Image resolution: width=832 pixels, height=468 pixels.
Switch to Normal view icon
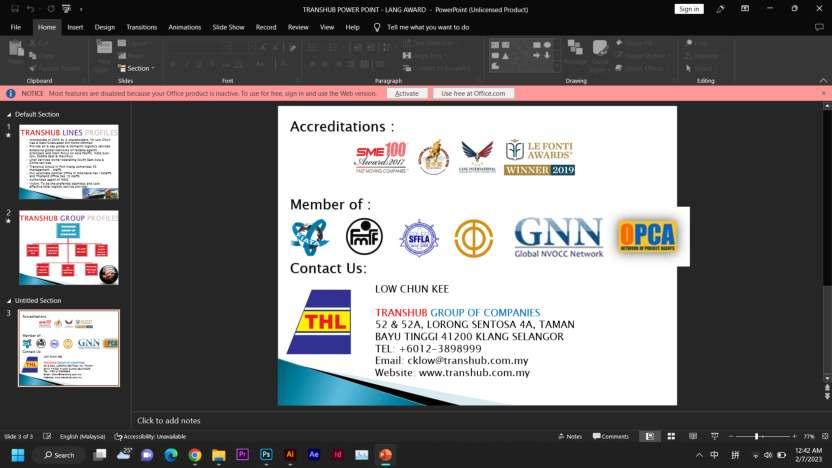tap(649, 436)
